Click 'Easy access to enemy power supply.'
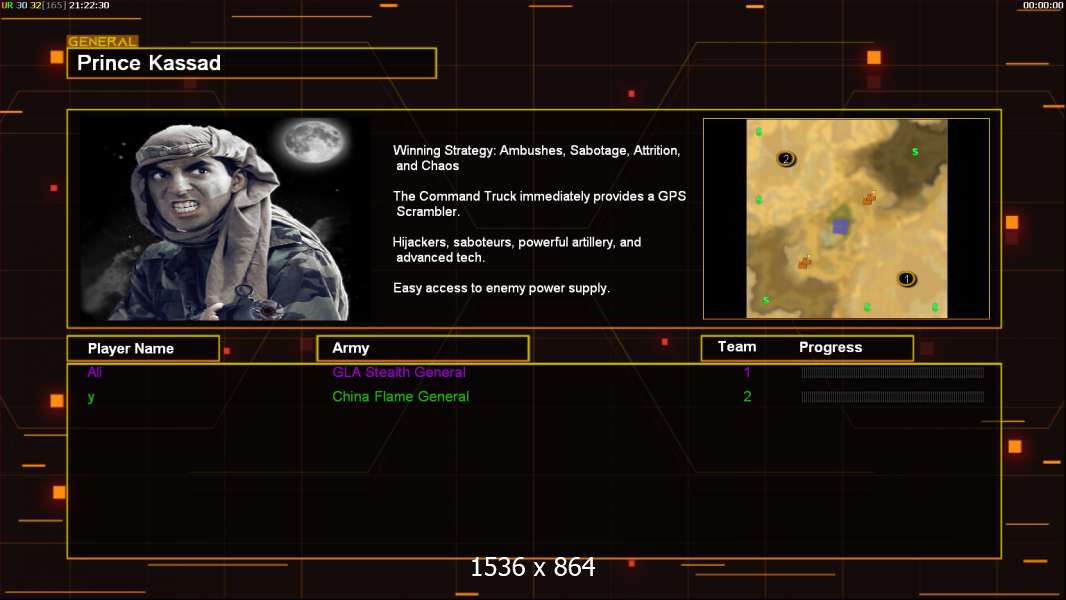 coord(501,288)
